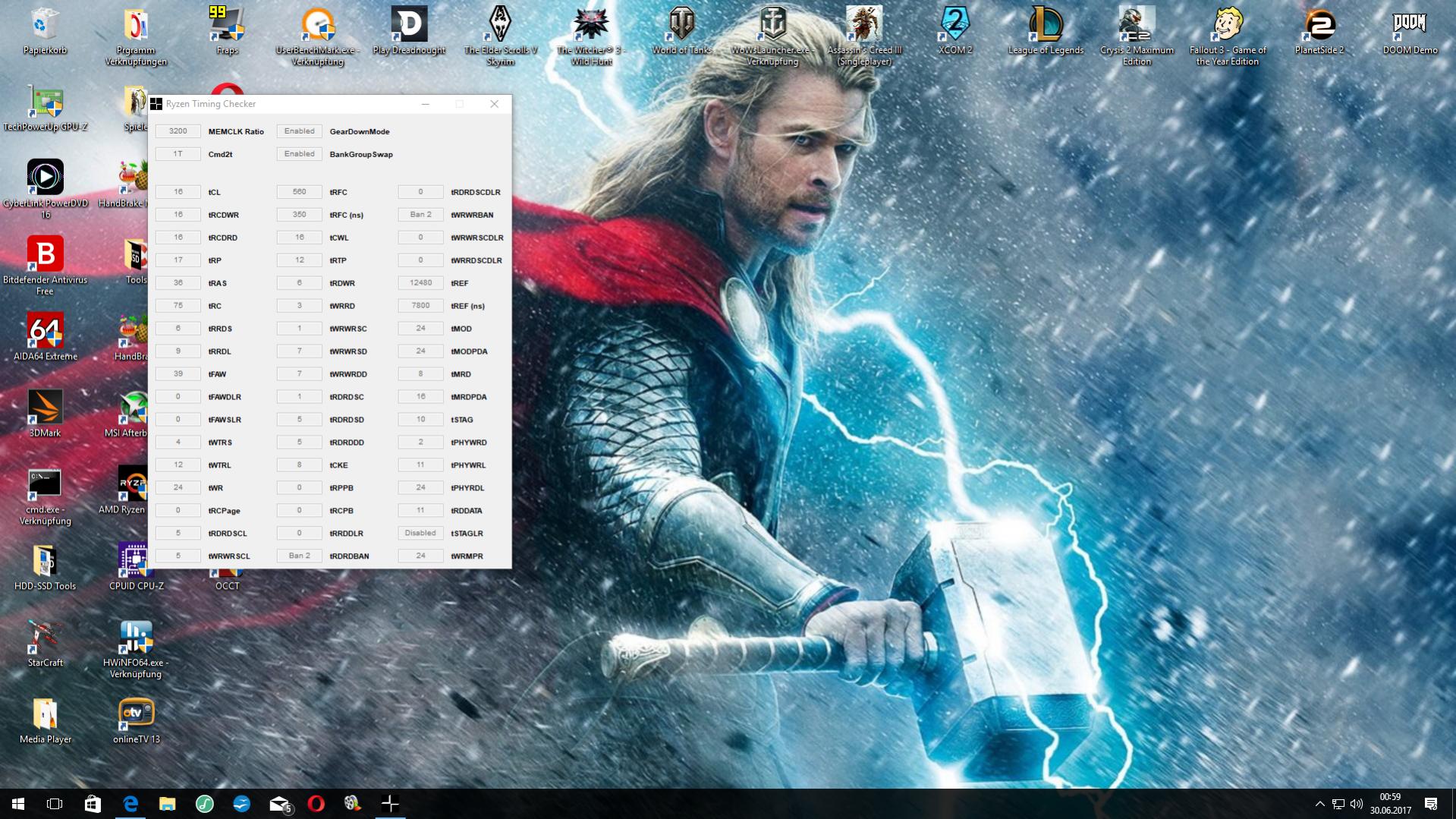Image resolution: width=1456 pixels, height=819 pixels.
Task: Open onlineTV 13 desktop icon
Action: pos(136,721)
